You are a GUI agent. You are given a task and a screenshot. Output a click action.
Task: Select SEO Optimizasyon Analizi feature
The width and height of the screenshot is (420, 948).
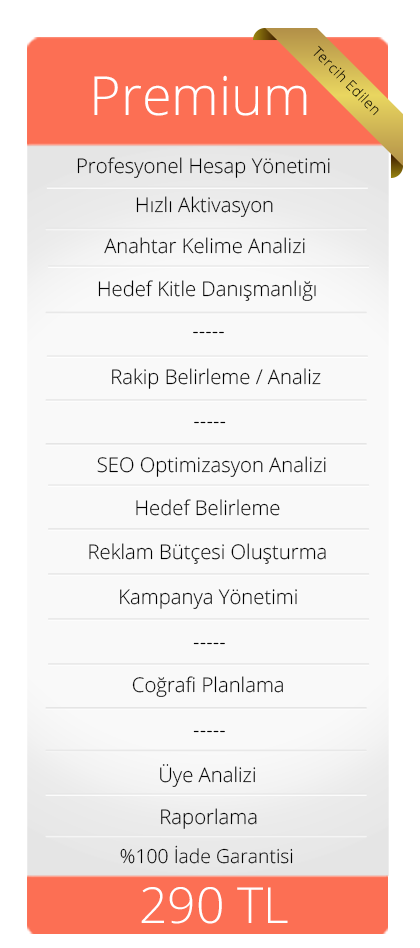[x=212, y=466]
